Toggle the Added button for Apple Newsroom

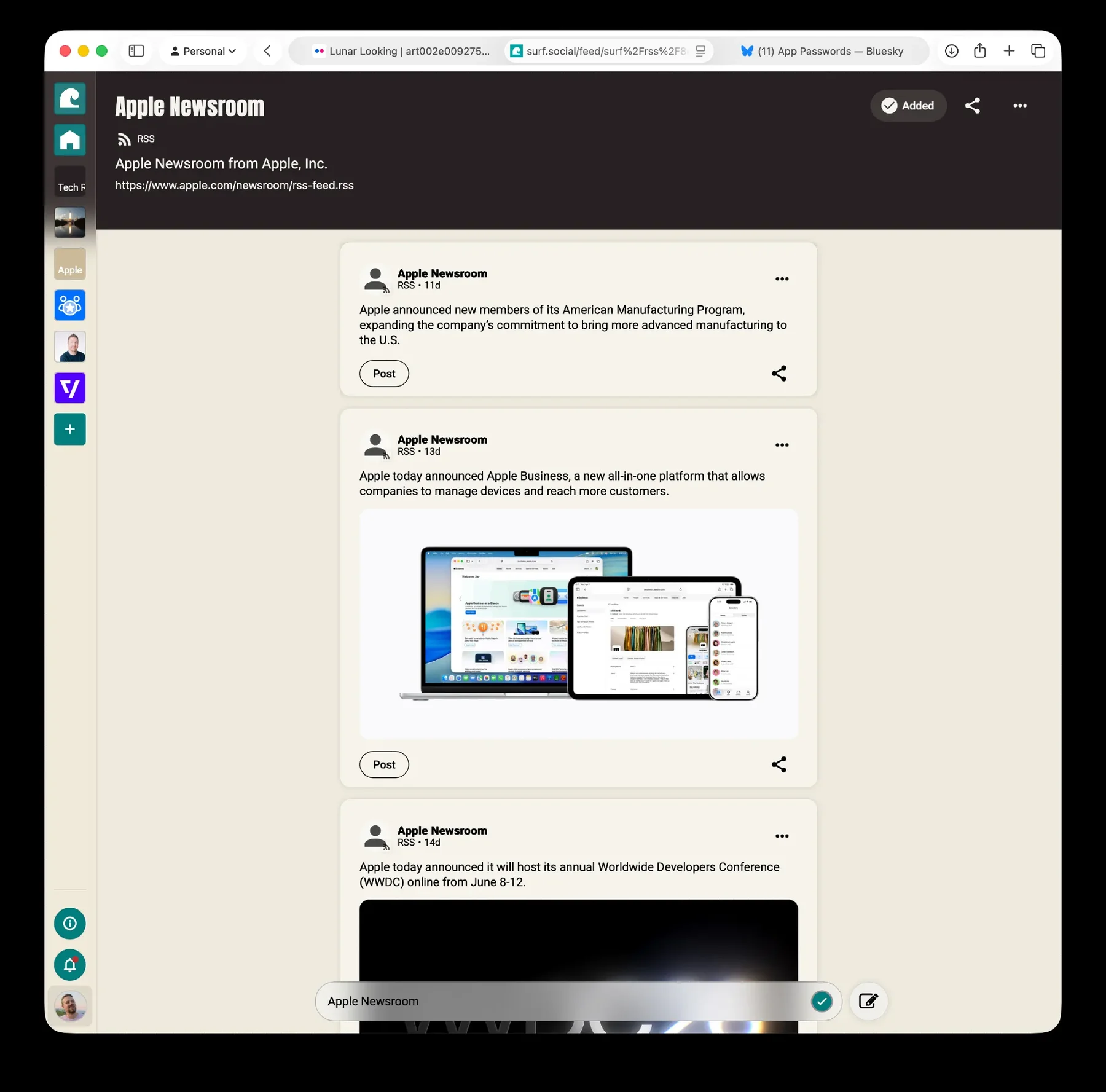[x=908, y=106]
